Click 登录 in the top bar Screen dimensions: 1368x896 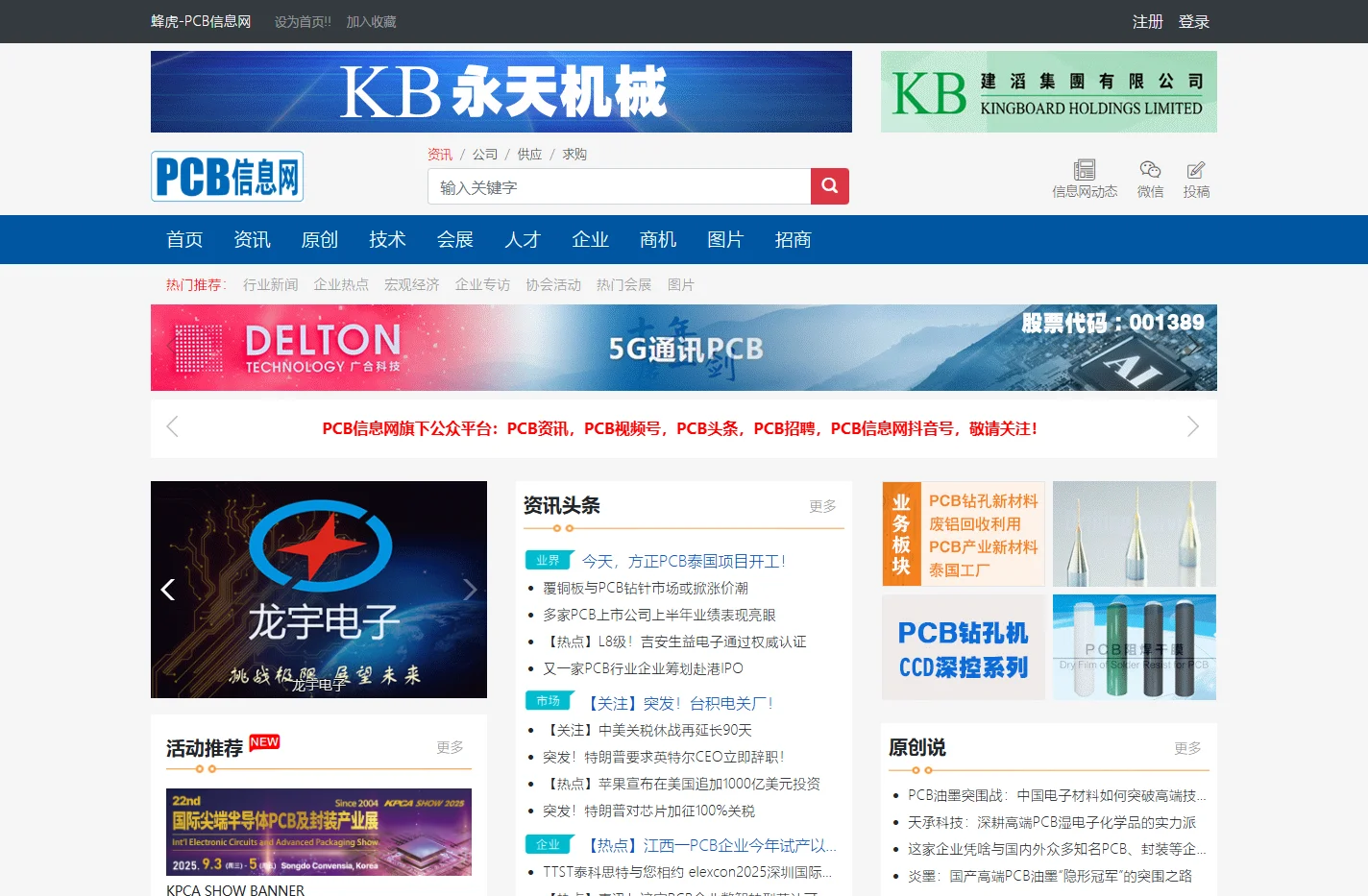coord(1194,21)
